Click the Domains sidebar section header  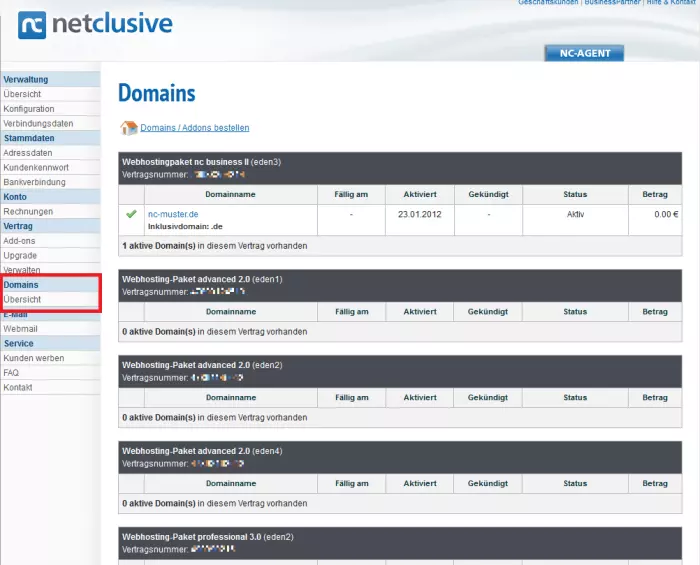click(x=50, y=285)
